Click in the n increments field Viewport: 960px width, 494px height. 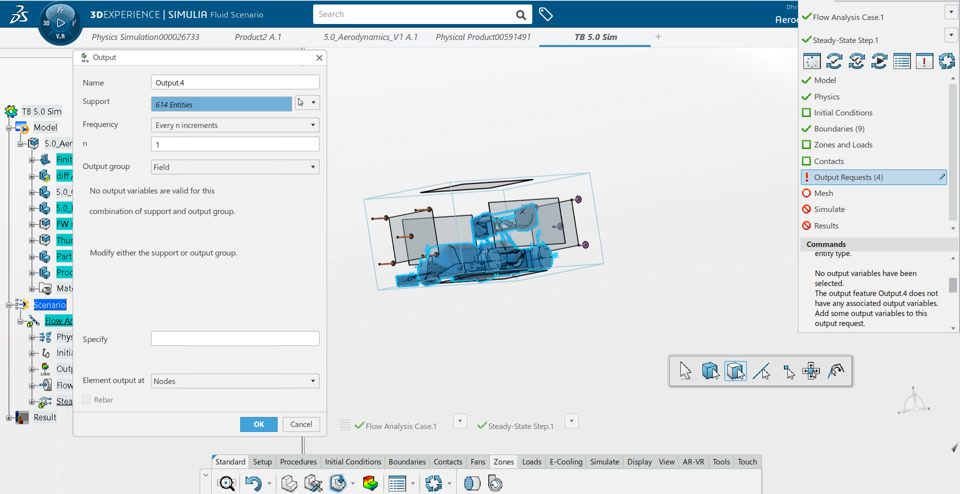click(235, 144)
